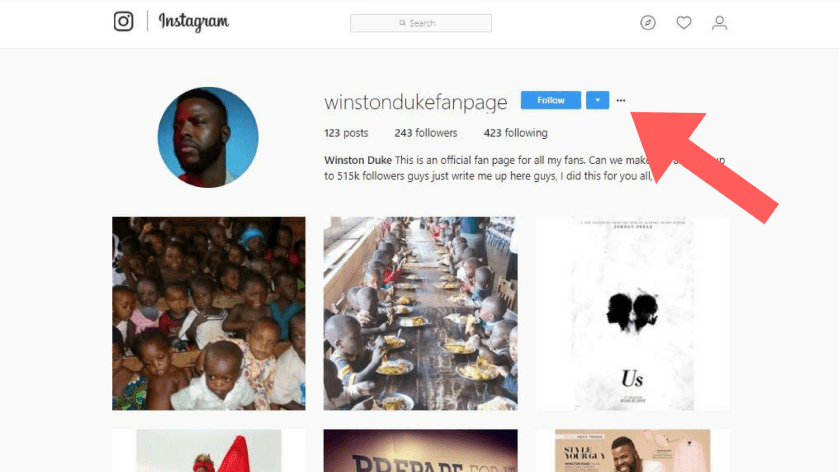This screenshot has width=839, height=472.
Task: View the 243 followers list
Action: click(x=426, y=133)
